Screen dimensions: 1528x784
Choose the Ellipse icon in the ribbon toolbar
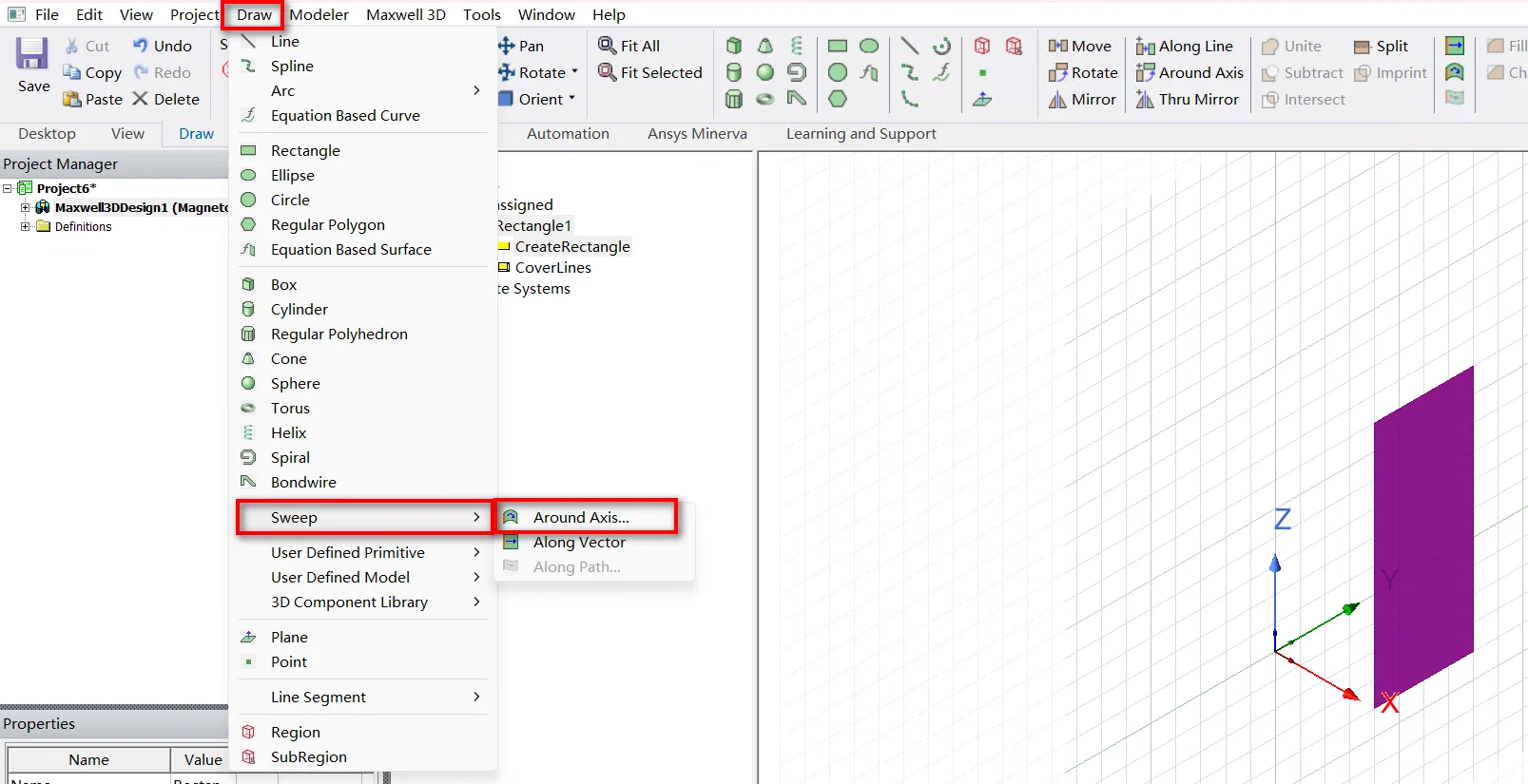[869, 46]
